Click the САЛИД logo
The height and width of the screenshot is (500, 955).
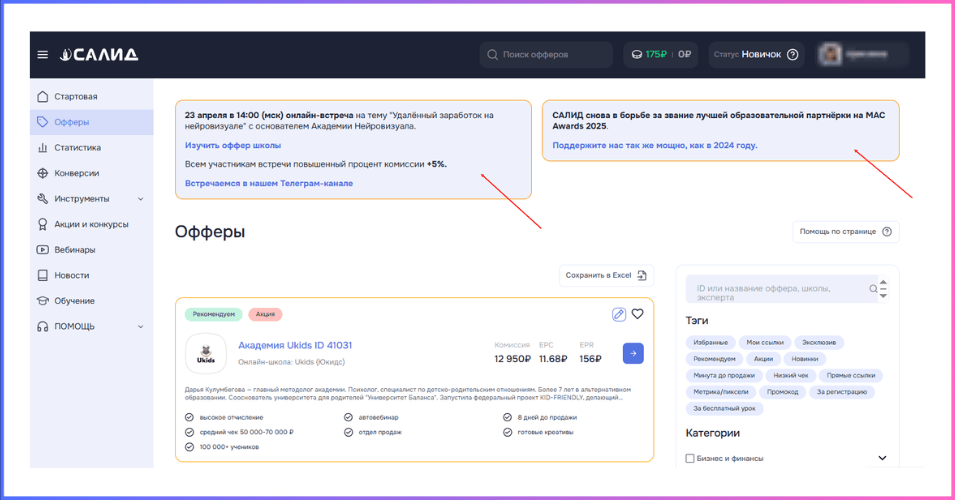tap(99, 55)
